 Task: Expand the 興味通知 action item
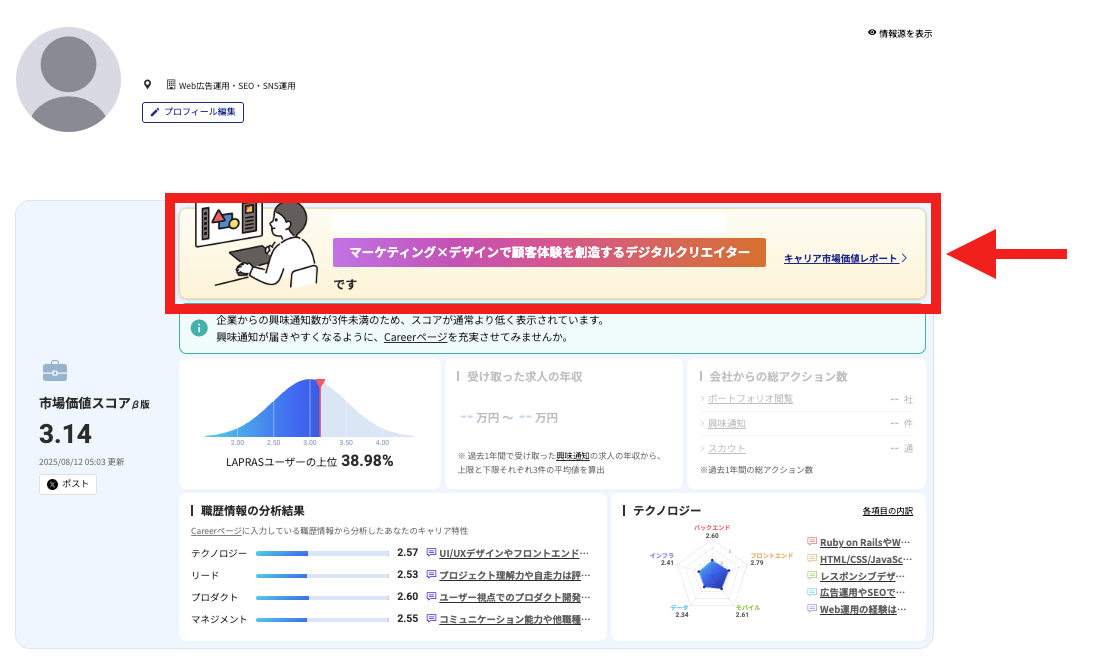(x=728, y=424)
